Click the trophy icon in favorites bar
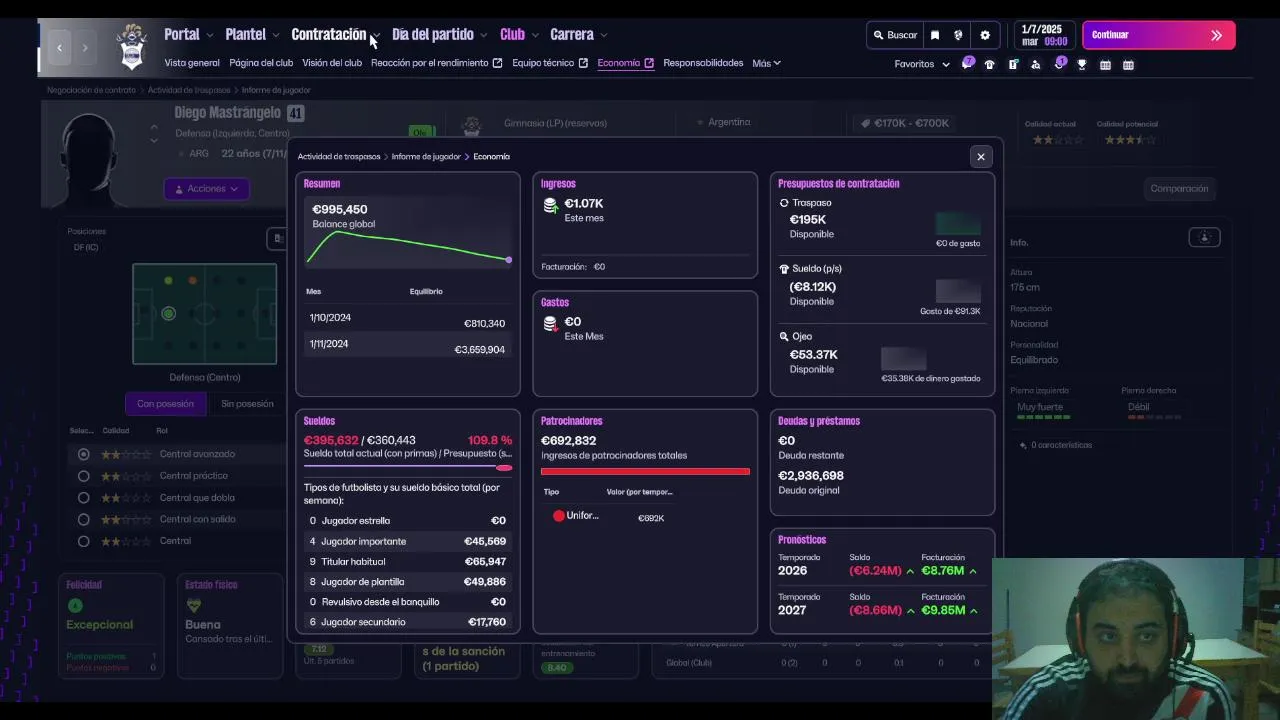Viewport: 1280px width, 720px height. (x=1082, y=65)
